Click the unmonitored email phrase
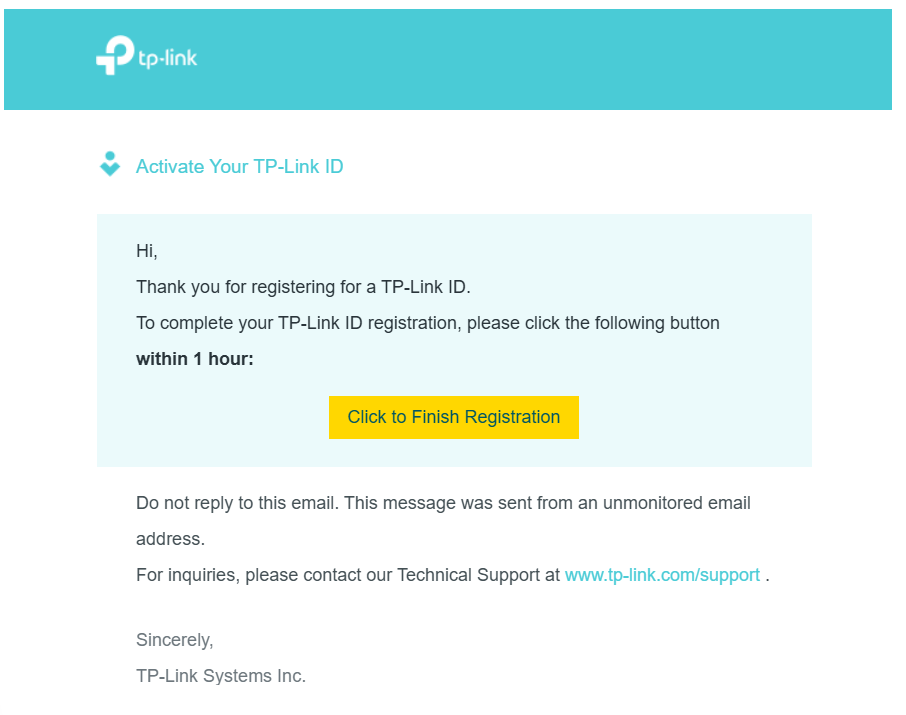This screenshot has height=715, width=906. tap(677, 503)
